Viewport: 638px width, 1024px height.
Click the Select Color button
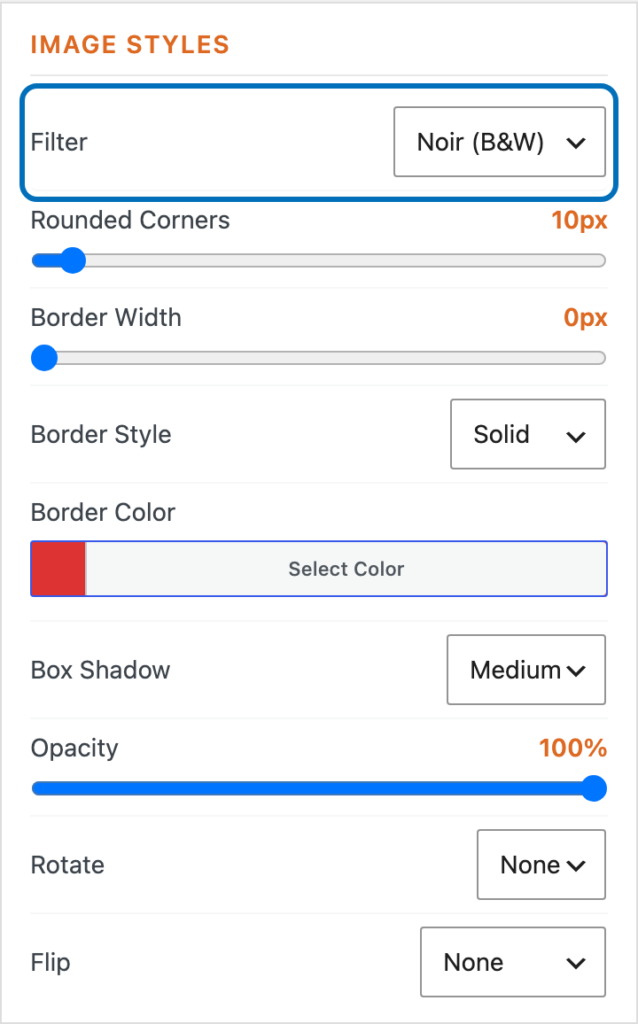(x=346, y=569)
